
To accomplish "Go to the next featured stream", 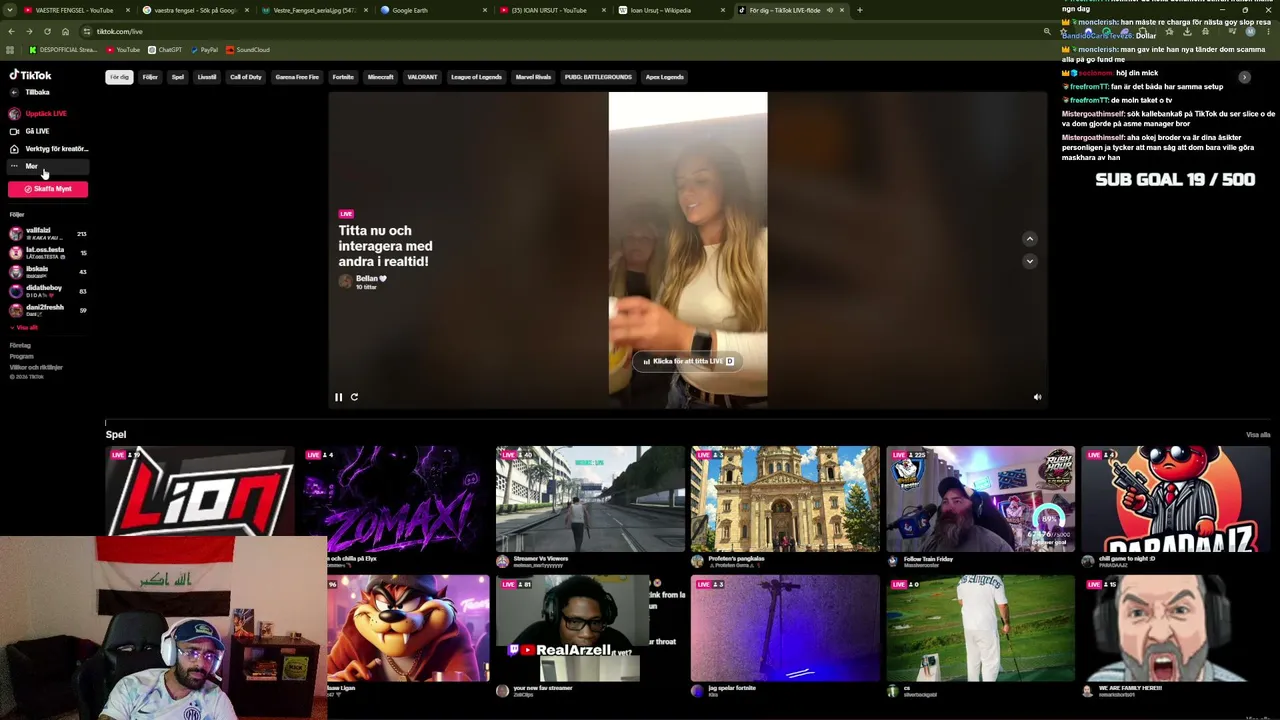I will pyautogui.click(x=1029, y=261).
